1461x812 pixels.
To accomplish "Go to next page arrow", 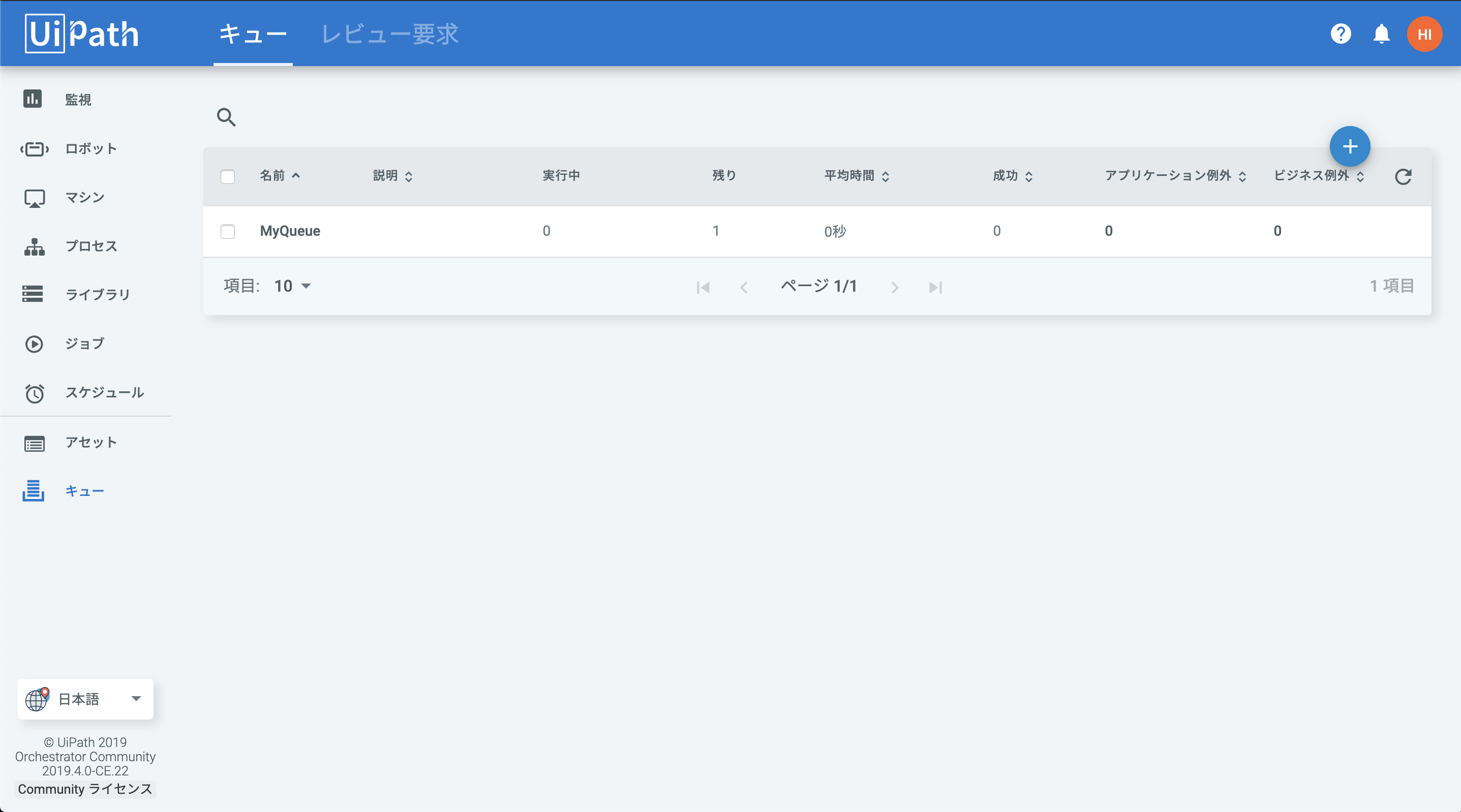I will pos(894,288).
